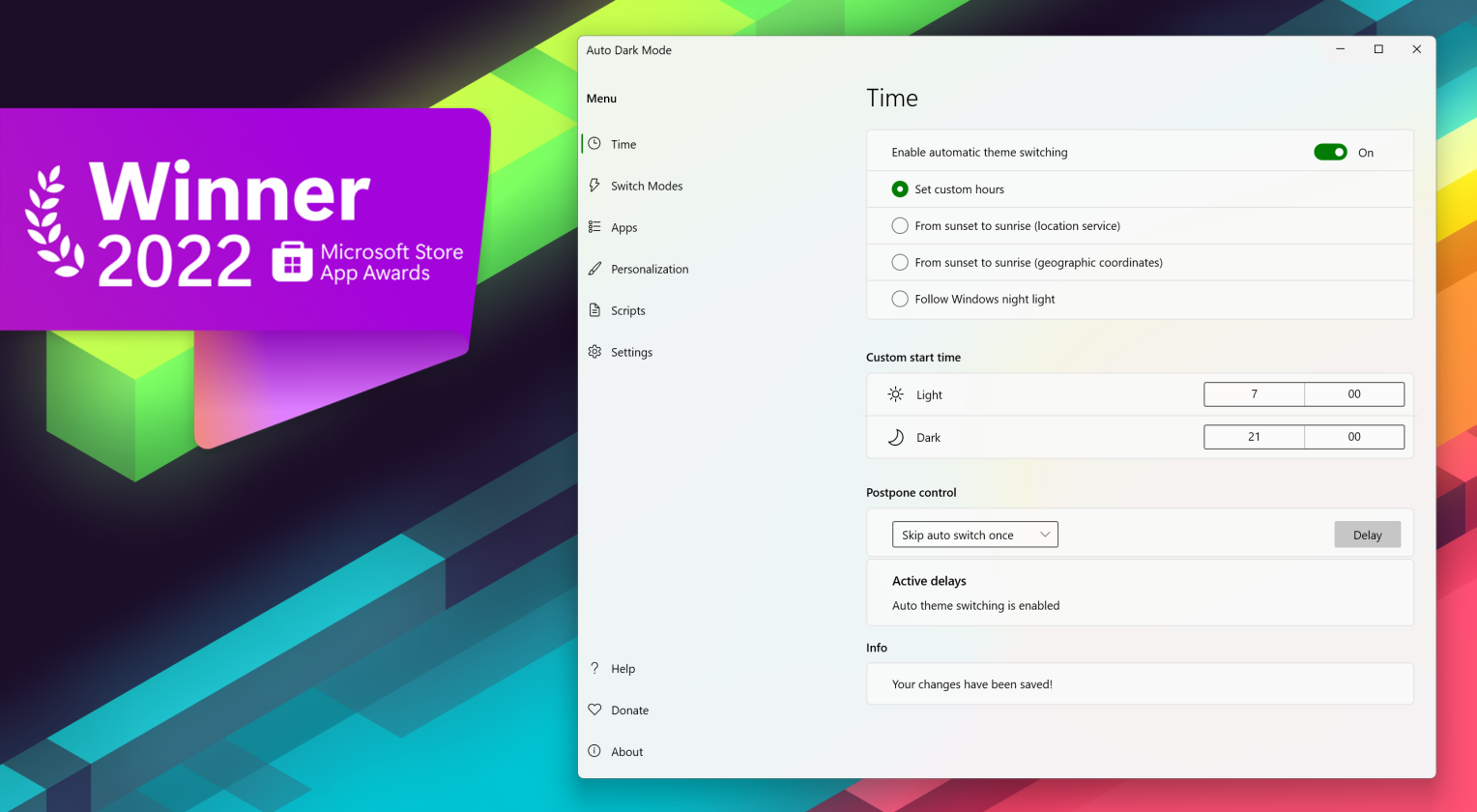Click the Donate heart link
This screenshot has width=1477, height=812.
pyautogui.click(x=594, y=710)
